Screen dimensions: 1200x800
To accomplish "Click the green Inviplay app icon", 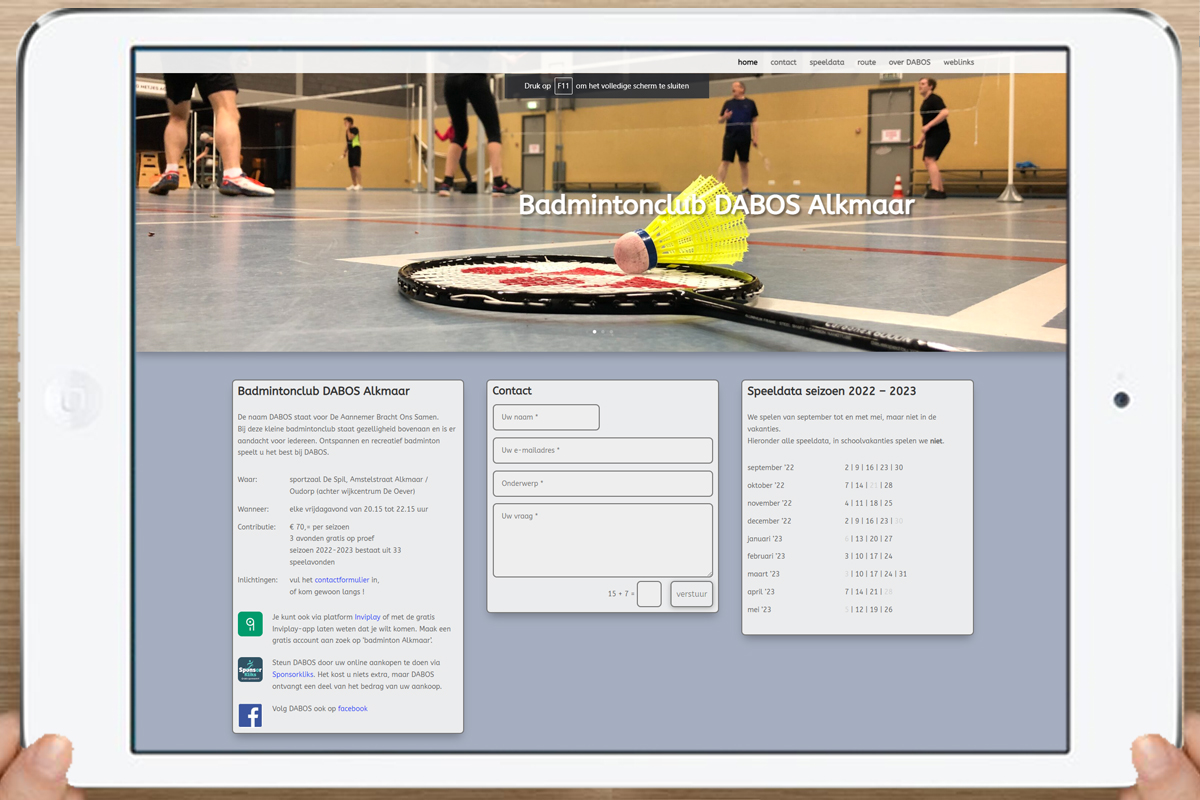I will [250, 624].
